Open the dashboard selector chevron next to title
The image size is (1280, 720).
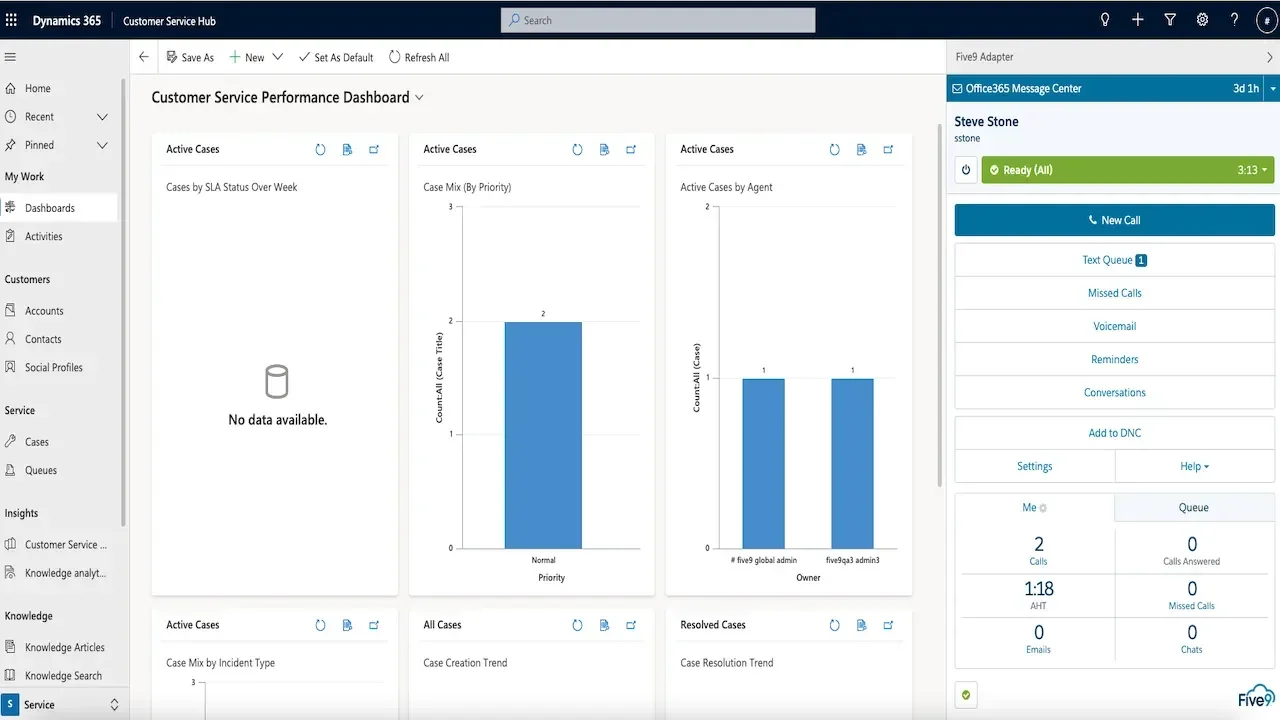click(x=418, y=98)
